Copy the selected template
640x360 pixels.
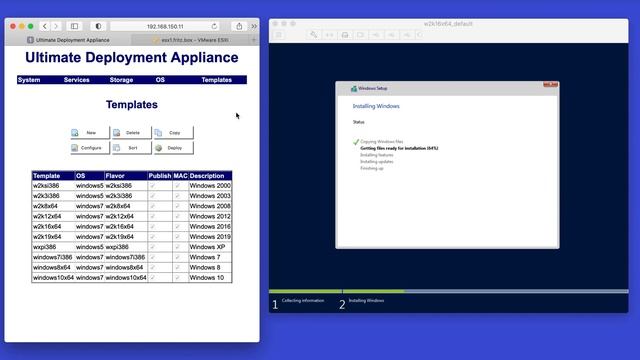click(173, 133)
